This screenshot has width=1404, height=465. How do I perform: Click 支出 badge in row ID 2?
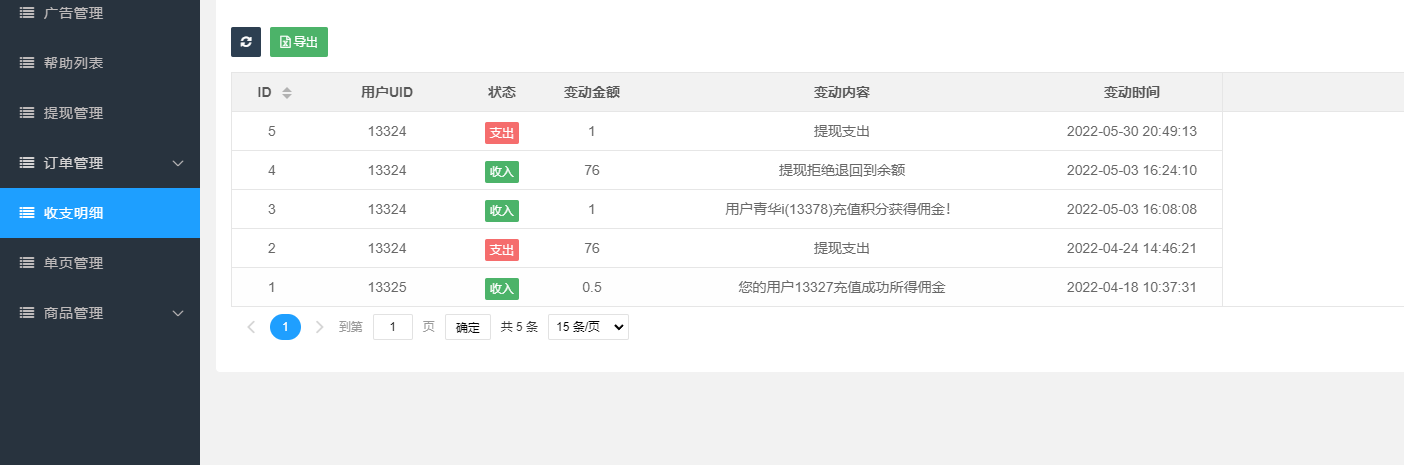pyautogui.click(x=502, y=249)
